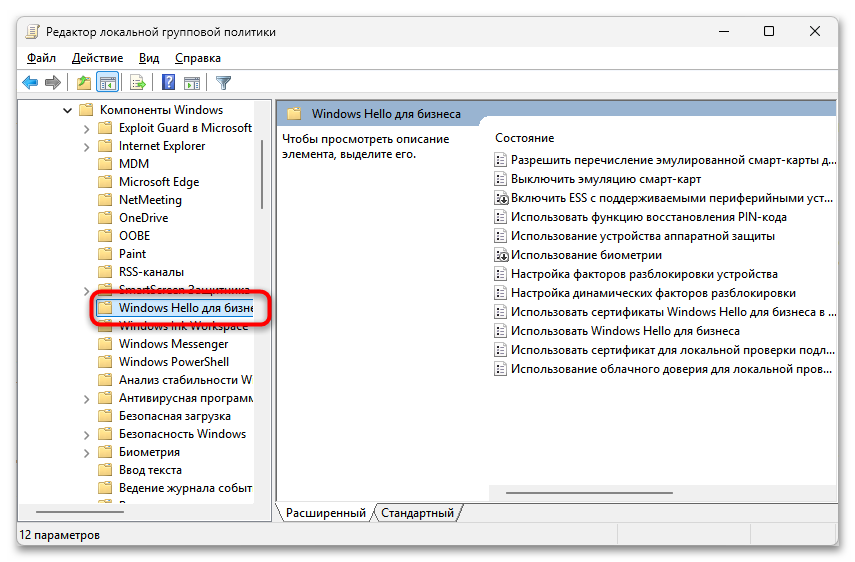Click folder icon in Windows Hello header
Viewport: 855px width, 562px height.
pyautogui.click(x=294, y=113)
